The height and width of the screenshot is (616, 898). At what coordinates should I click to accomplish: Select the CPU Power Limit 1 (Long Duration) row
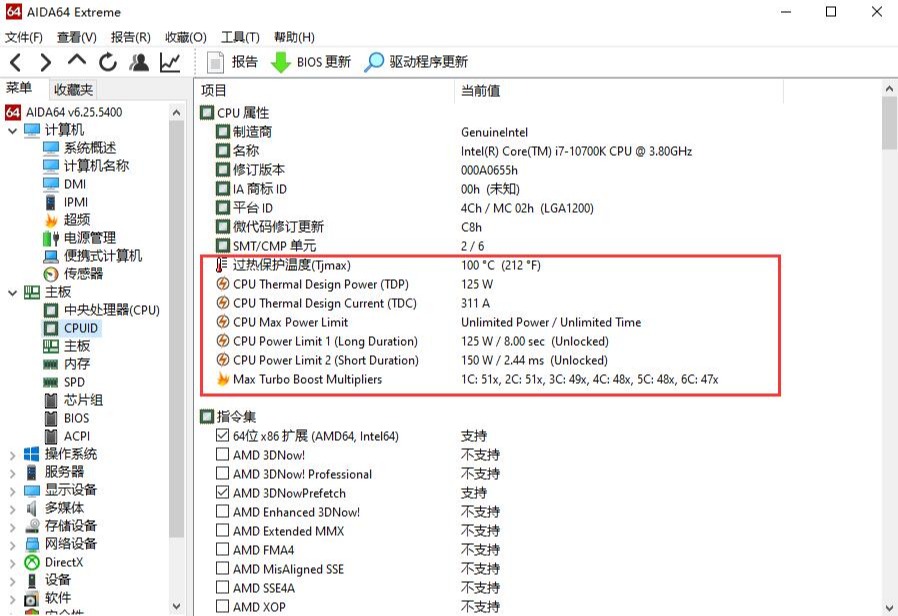490,341
